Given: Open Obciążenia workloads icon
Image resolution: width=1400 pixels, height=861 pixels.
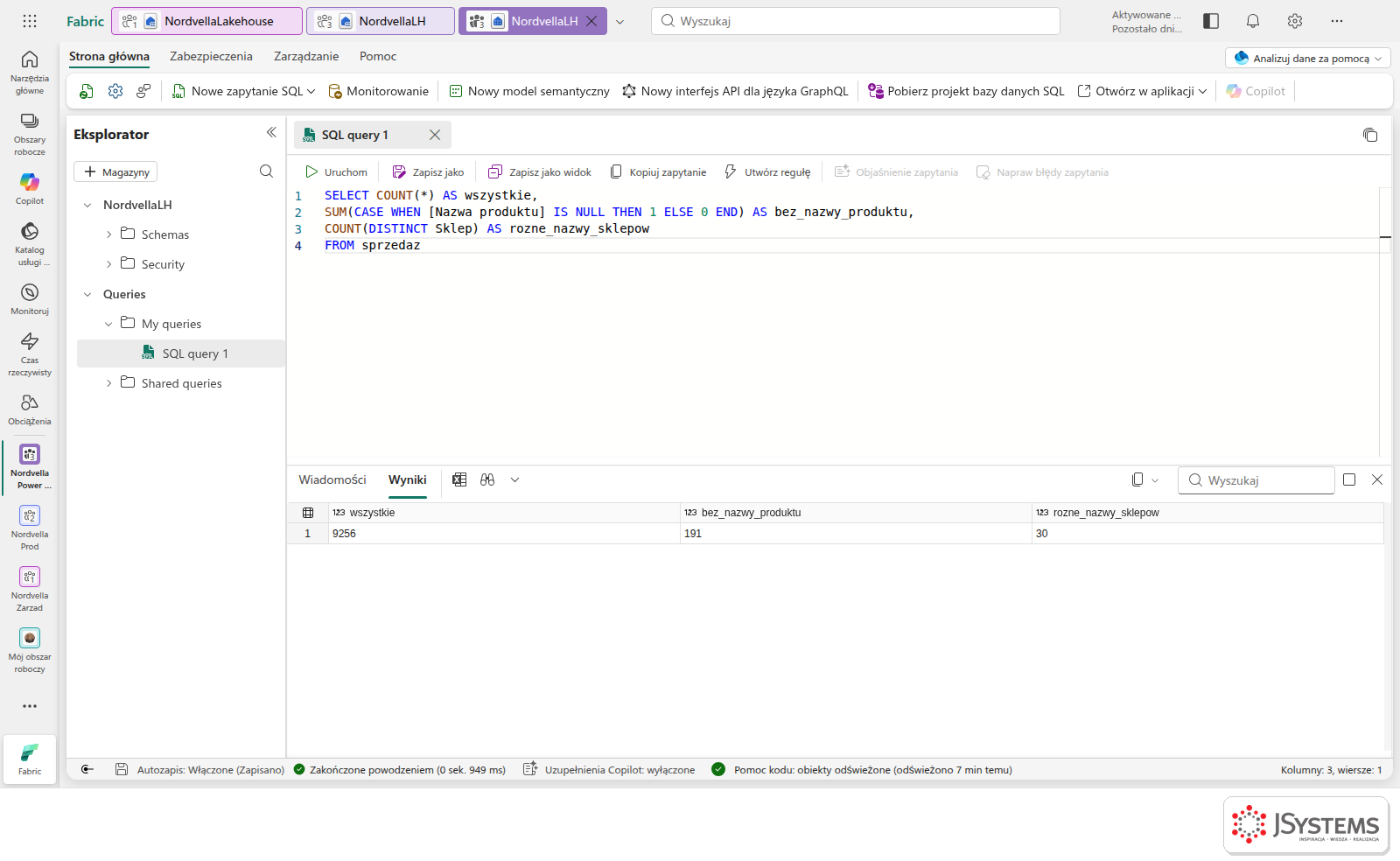Looking at the screenshot, I should (30, 409).
